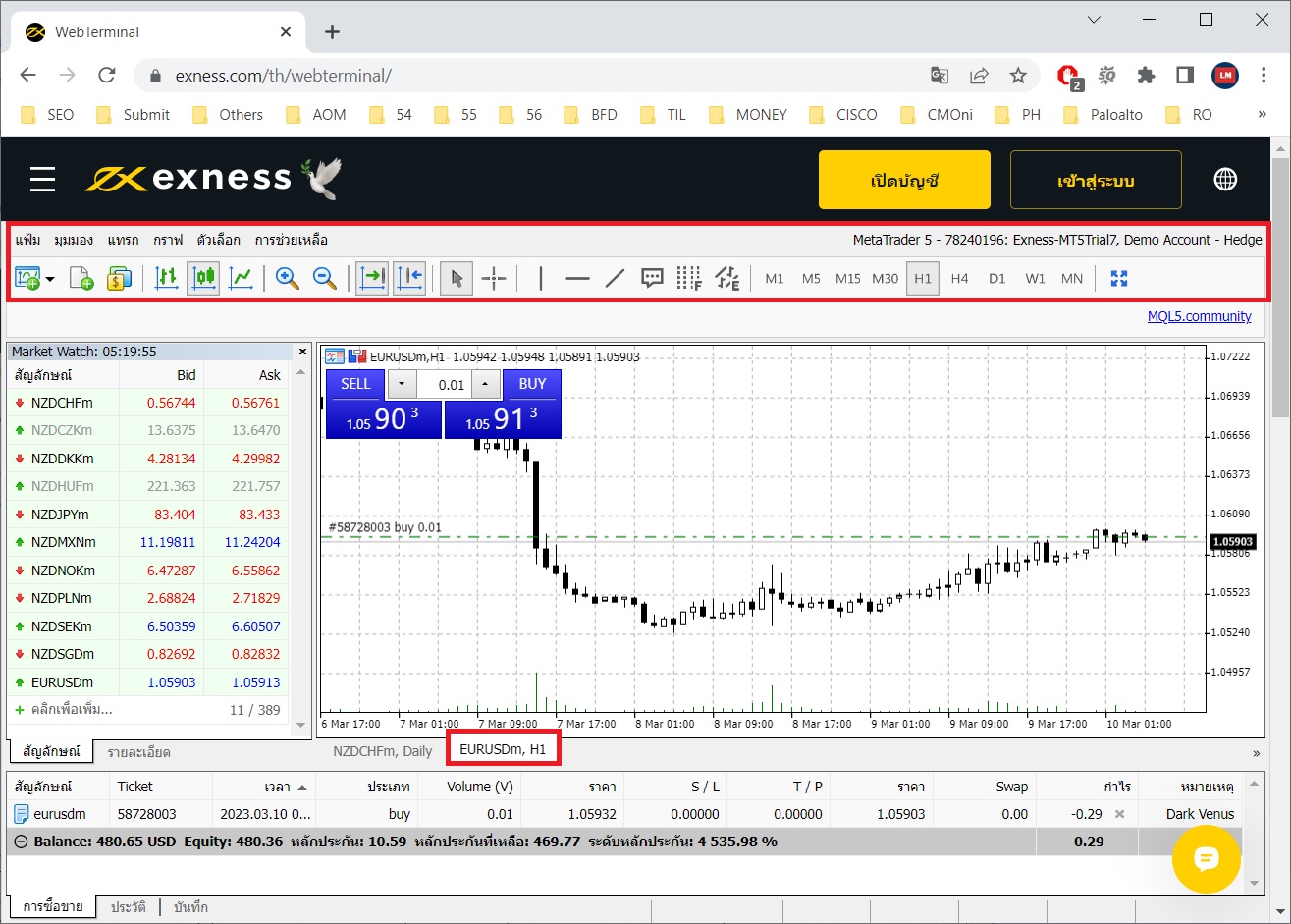
Task: Click the zoom in magnifier icon
Action: (x=288, y=279)
